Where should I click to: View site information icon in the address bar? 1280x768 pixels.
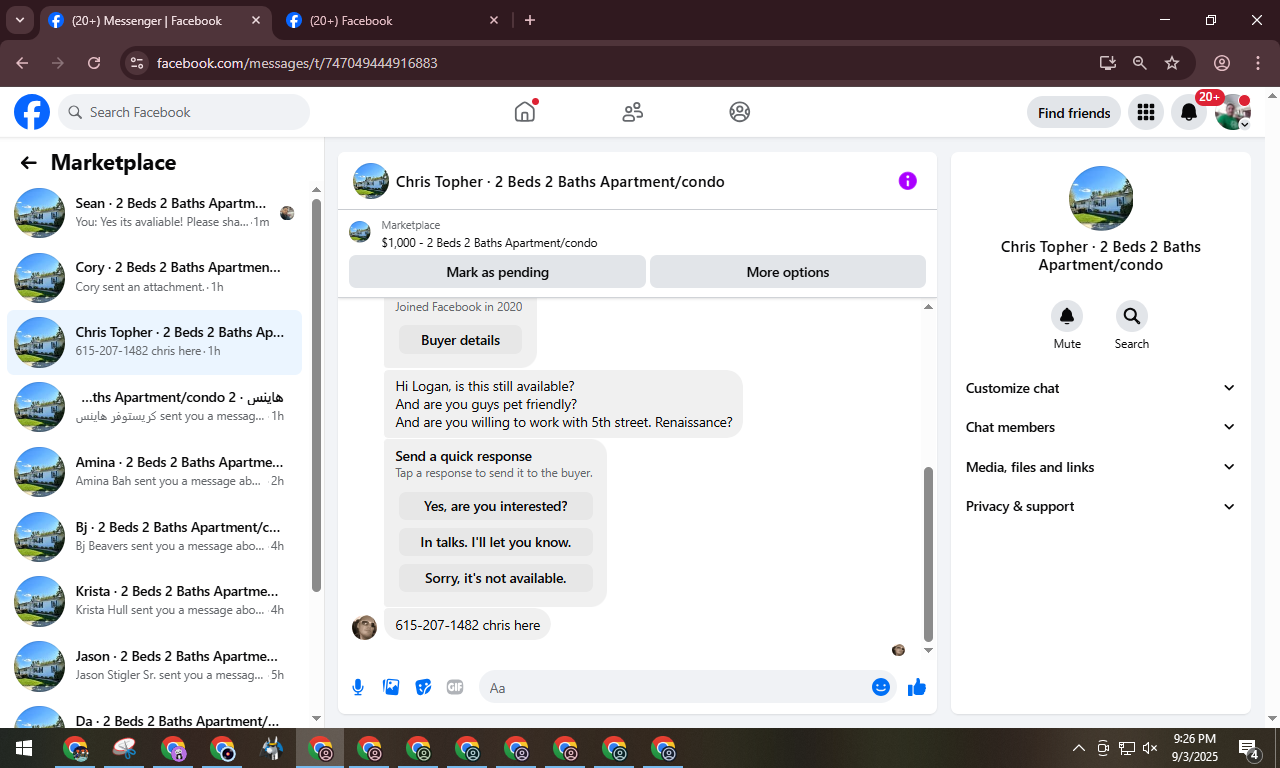click(x=138, y=63)
